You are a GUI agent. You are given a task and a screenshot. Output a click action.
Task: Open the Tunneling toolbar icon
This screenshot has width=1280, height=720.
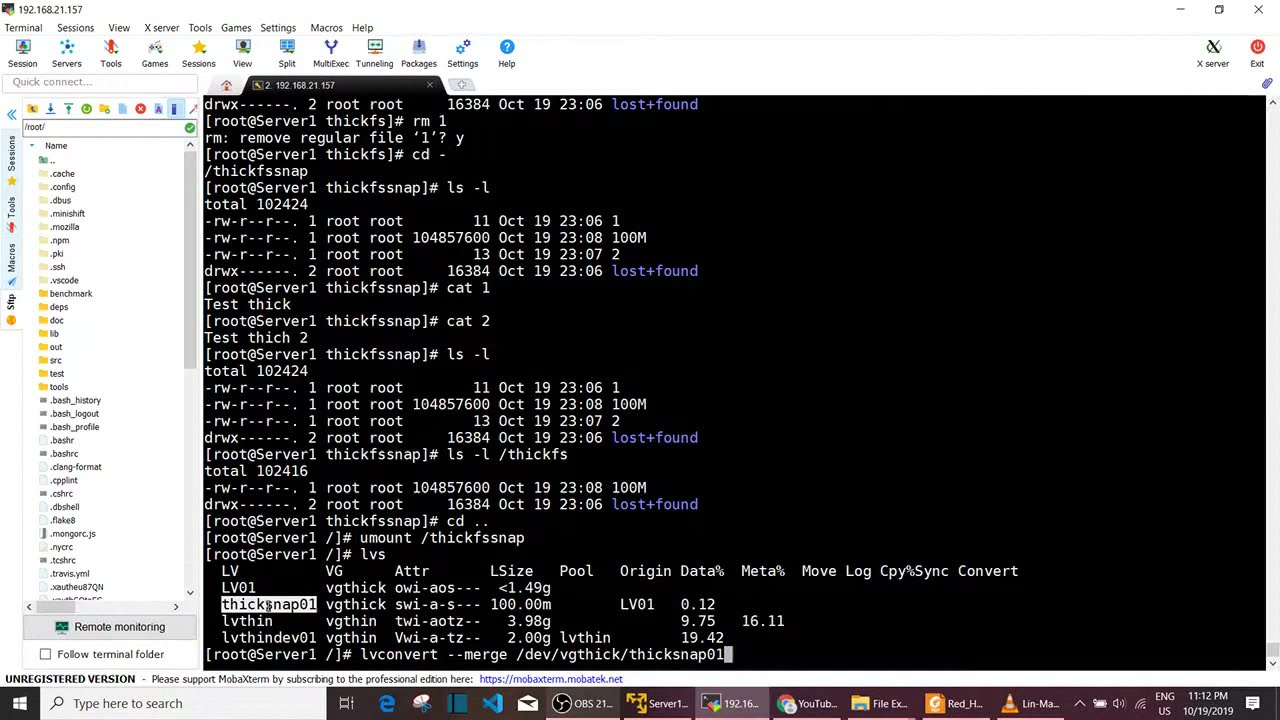pyautogui.click(x=375, y=54)
